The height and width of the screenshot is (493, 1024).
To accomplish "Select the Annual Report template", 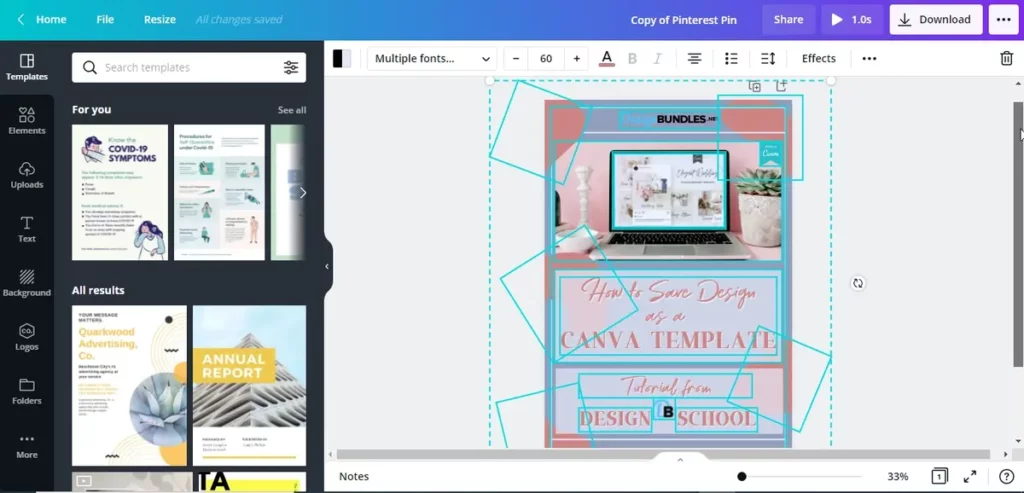I will [x=249, y=385].
